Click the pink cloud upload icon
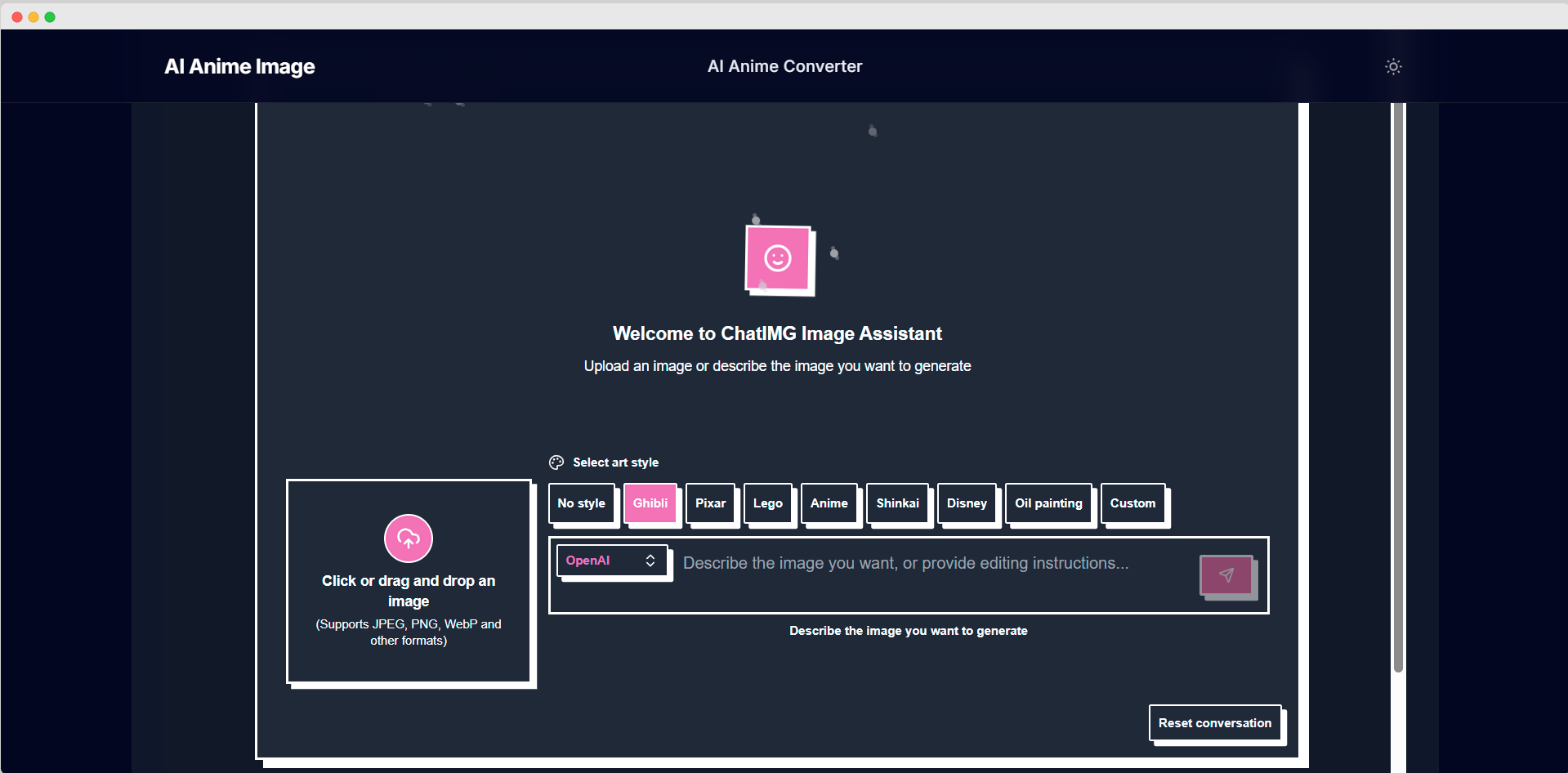1568x773 pixels. tap(409, 538)
